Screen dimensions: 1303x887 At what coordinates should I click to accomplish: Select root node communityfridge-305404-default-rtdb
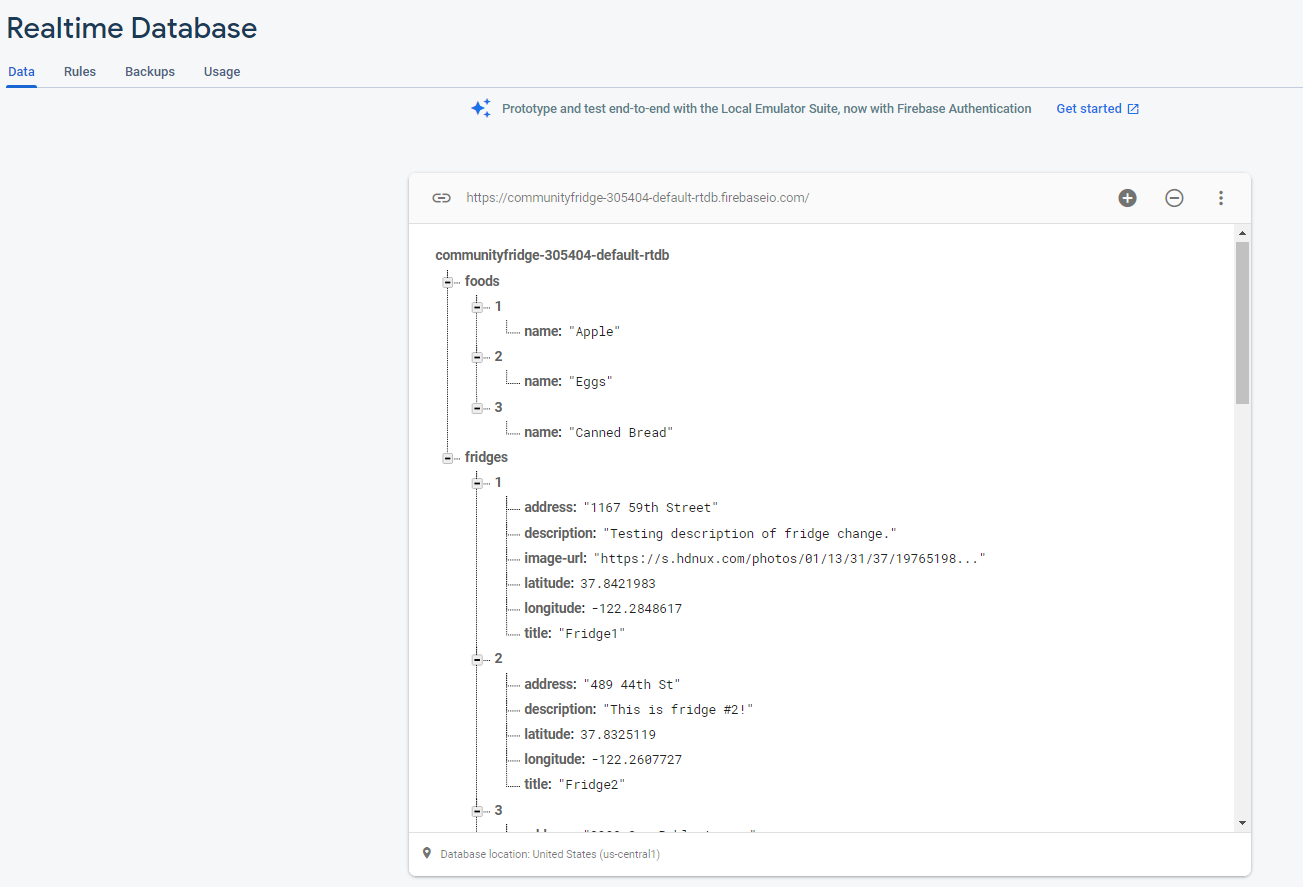pyautogui.click(x=552, y=256)
